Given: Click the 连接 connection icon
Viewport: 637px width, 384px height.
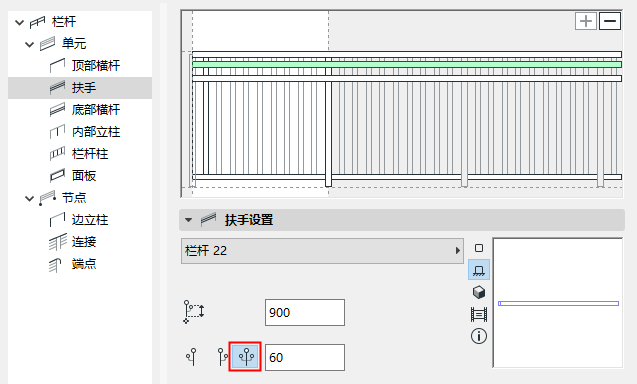Looking at the screenshot, I should [58, 242].
